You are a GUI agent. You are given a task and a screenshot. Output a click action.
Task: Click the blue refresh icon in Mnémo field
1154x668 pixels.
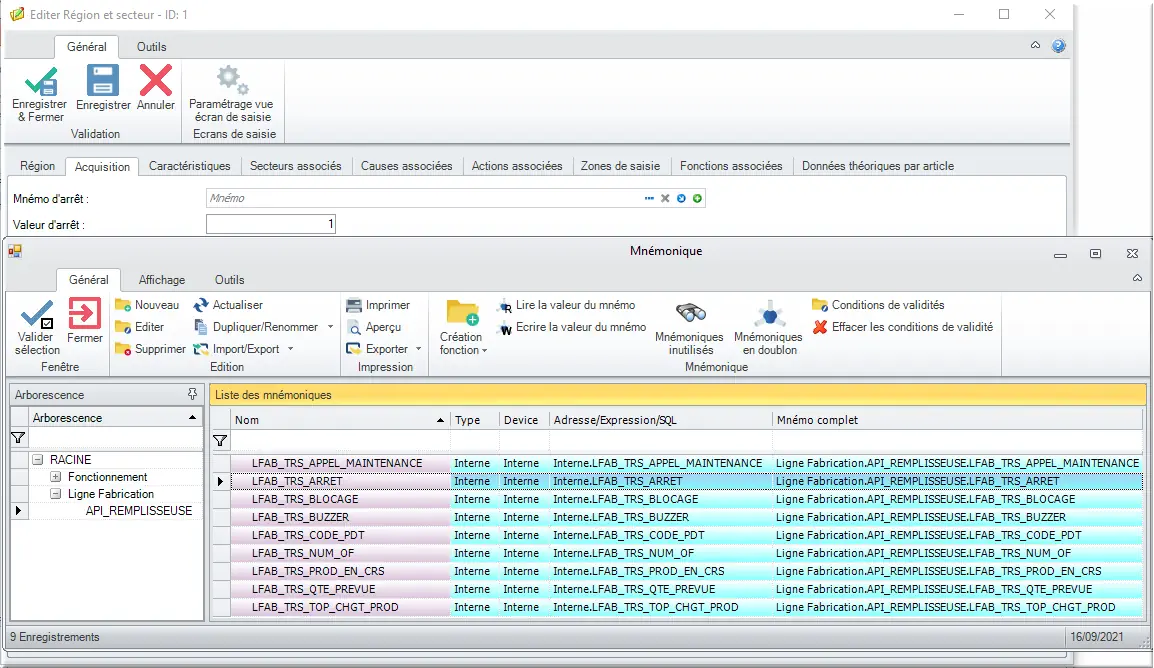coord(682,198)
